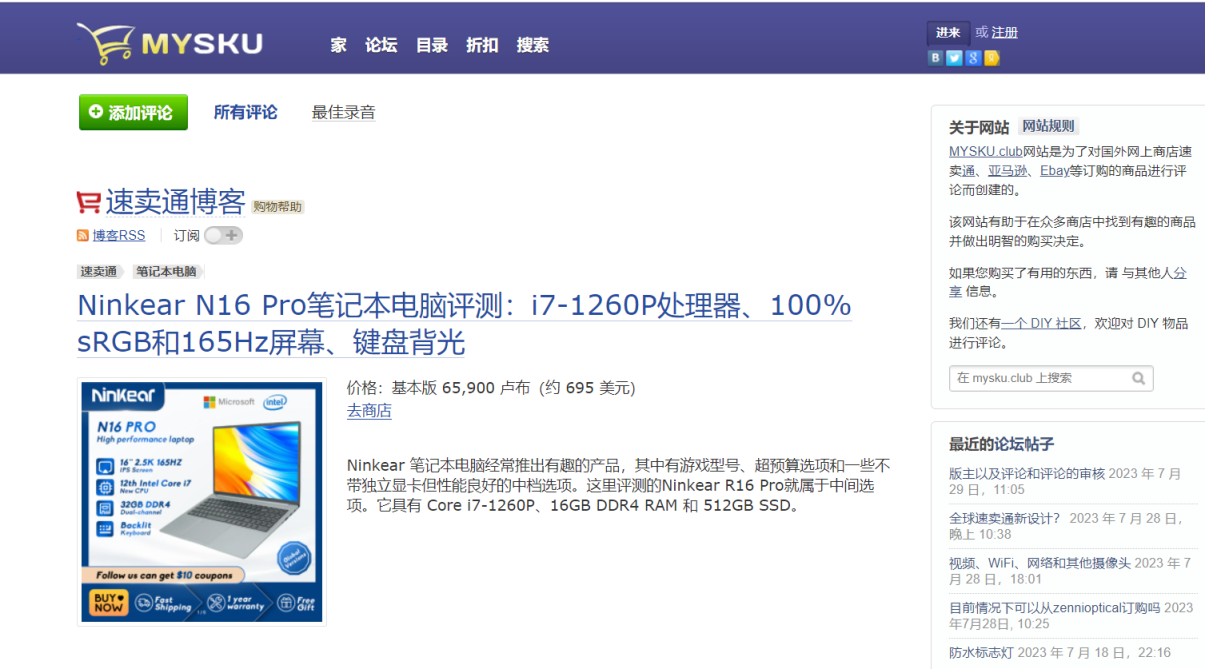Viewport: 1205px width, 669px height.
Task: Follow the 去商店 link
Action: (369, 411)
